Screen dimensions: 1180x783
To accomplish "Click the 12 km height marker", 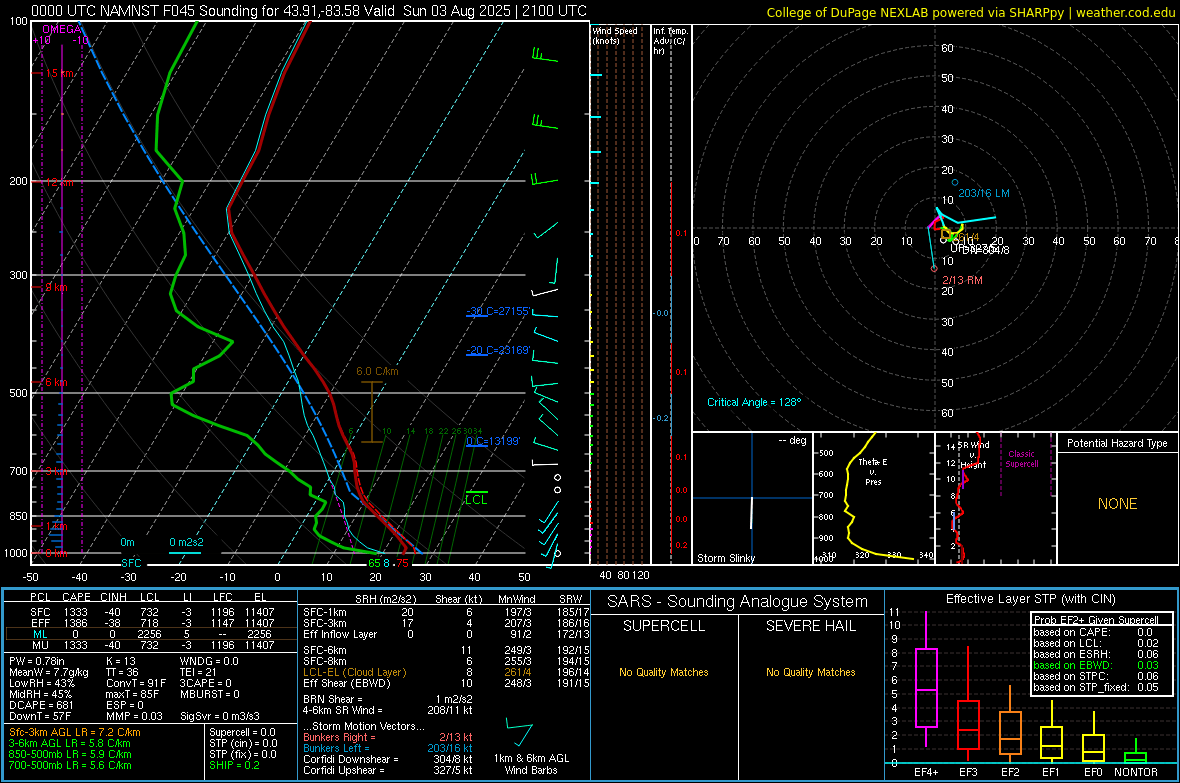I will [59, 183].
